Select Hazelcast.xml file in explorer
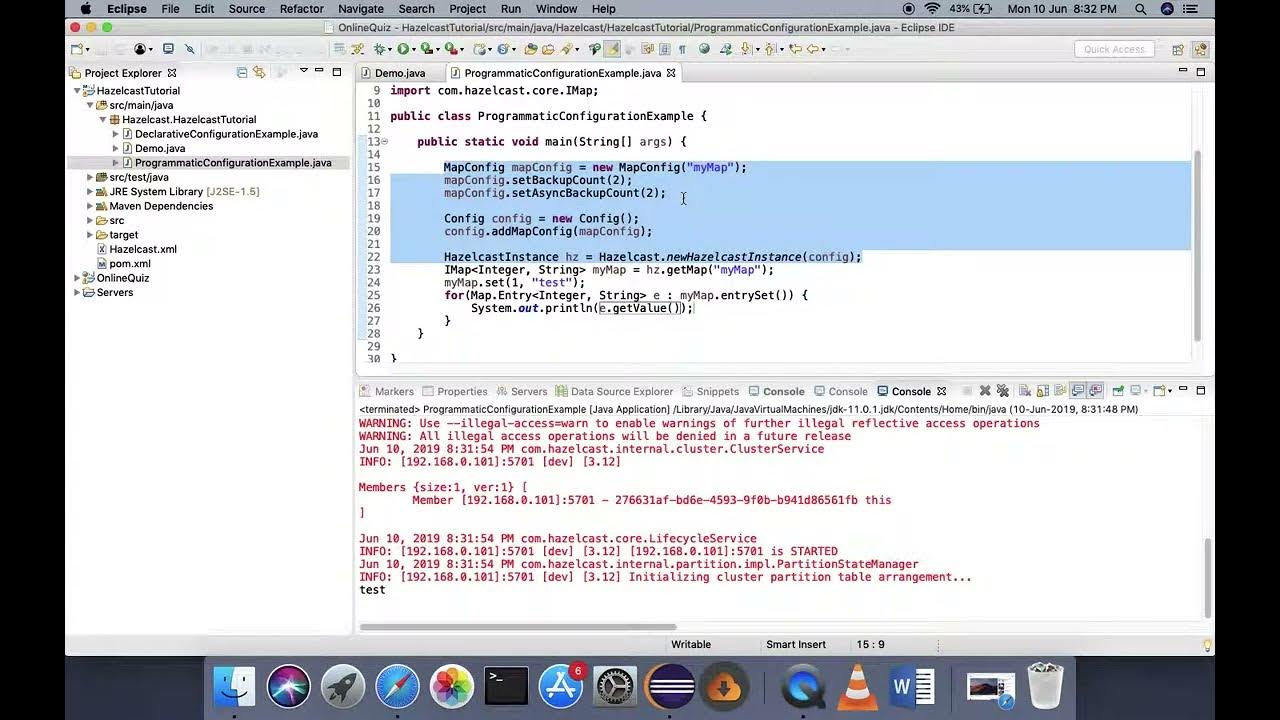The width and height of the screenshot is (1280, 720). pyautogui.click(x=143, y=249)
